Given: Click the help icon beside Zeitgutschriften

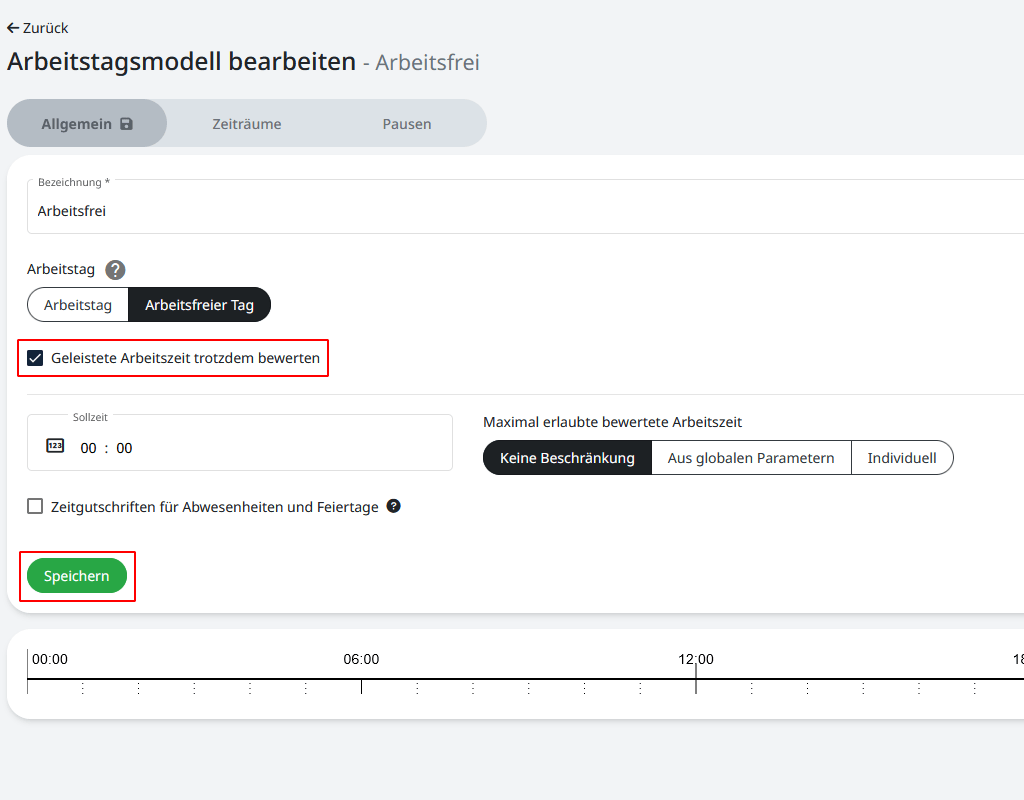Looking at the screenshot, I should (394, 506).
